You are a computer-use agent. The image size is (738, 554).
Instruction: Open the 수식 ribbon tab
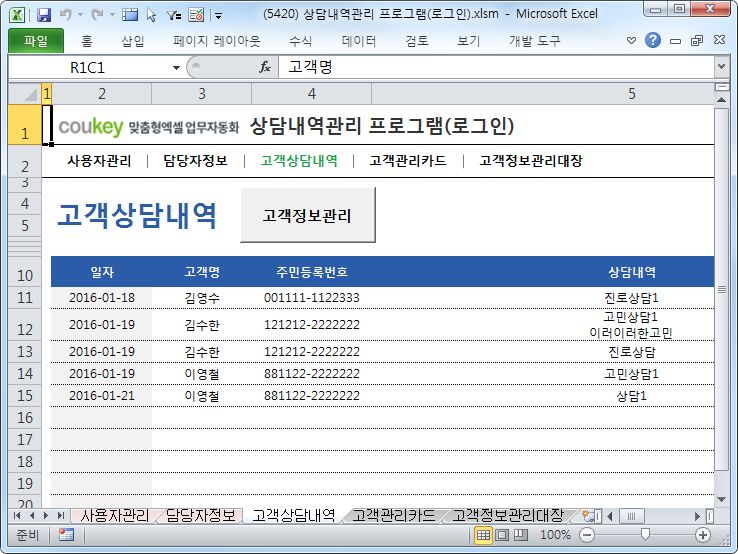300,41
